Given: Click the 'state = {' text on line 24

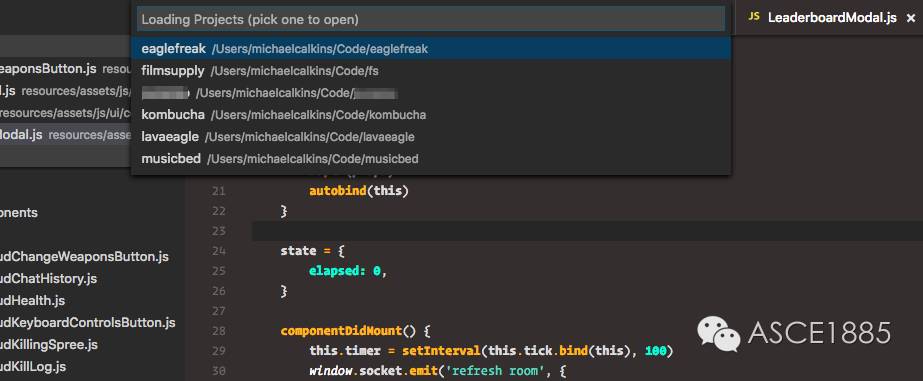Looking at the screenshot, I should [x=313, y=251].
